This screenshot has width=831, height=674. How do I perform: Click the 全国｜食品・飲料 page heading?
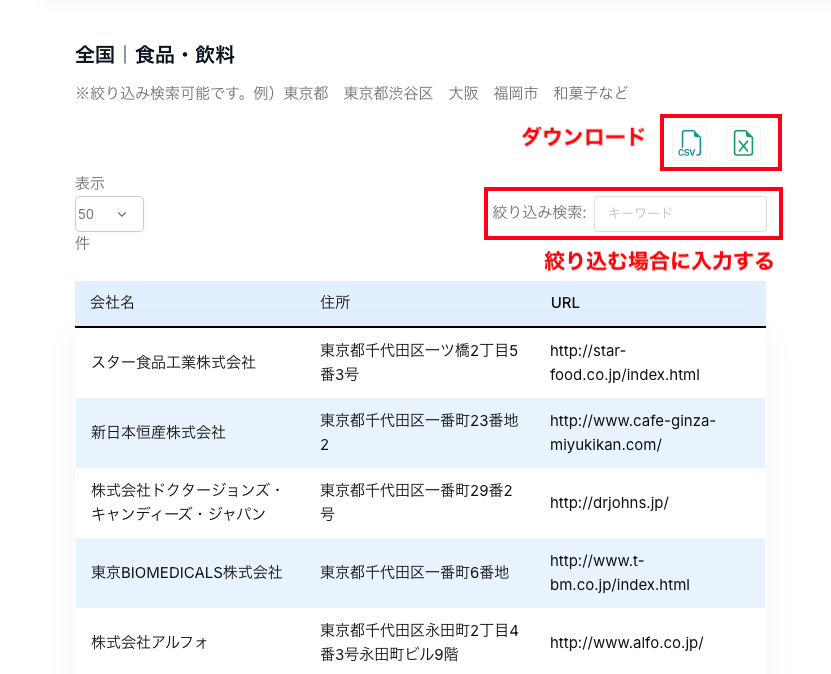pos(155,55)
